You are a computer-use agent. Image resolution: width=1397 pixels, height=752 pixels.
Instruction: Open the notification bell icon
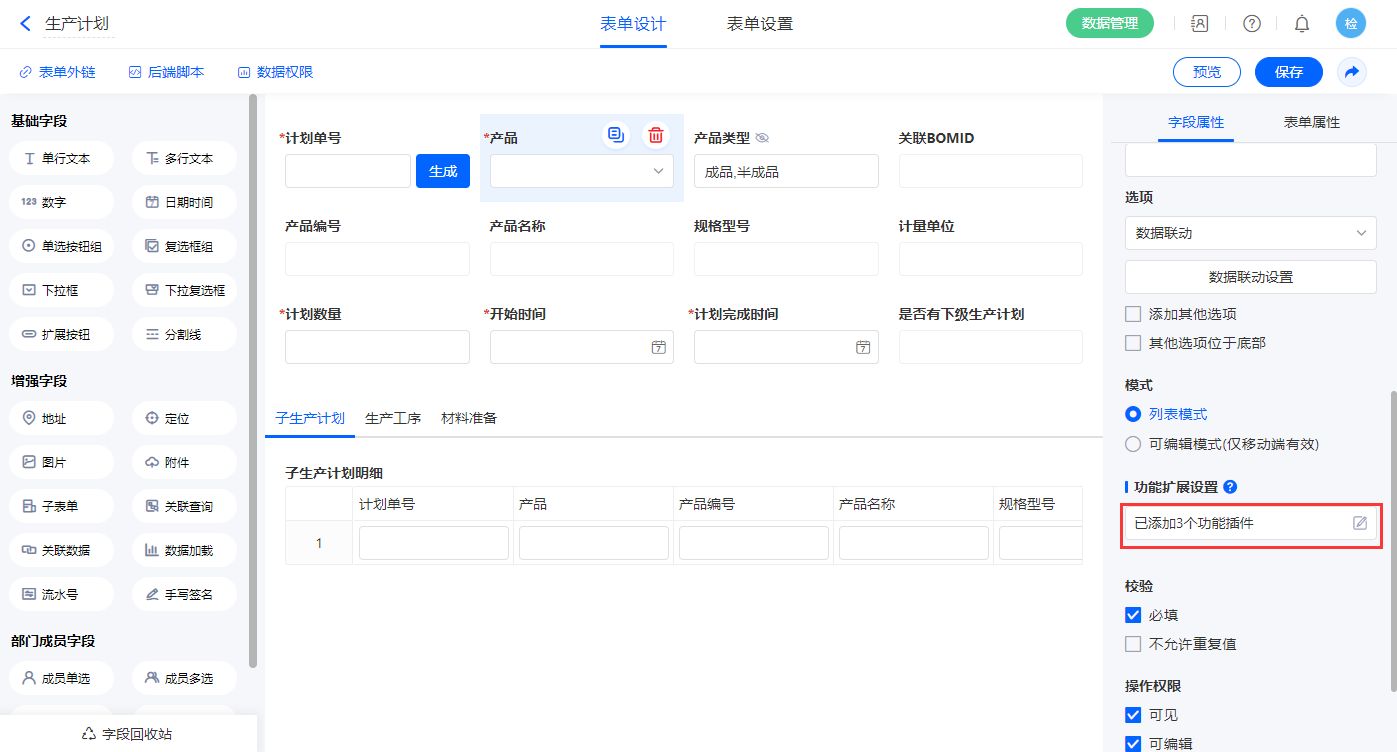coord(1301,24)
